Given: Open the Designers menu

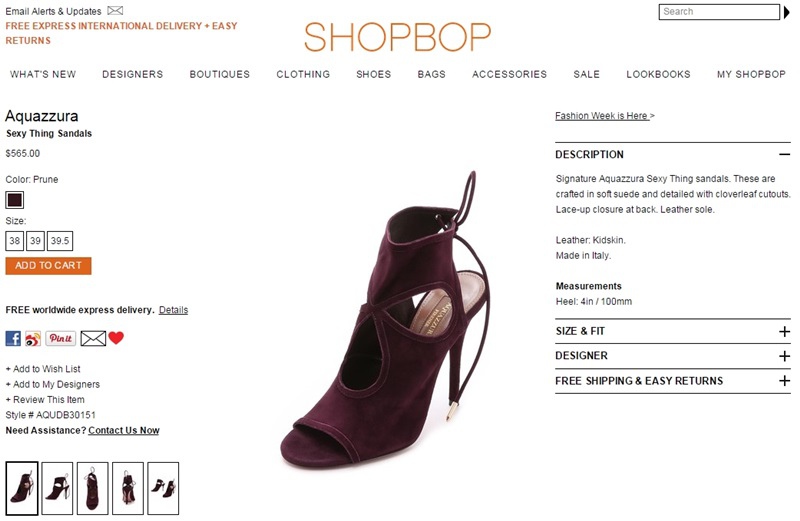Looking at the screenshot, I should [133, 75].
